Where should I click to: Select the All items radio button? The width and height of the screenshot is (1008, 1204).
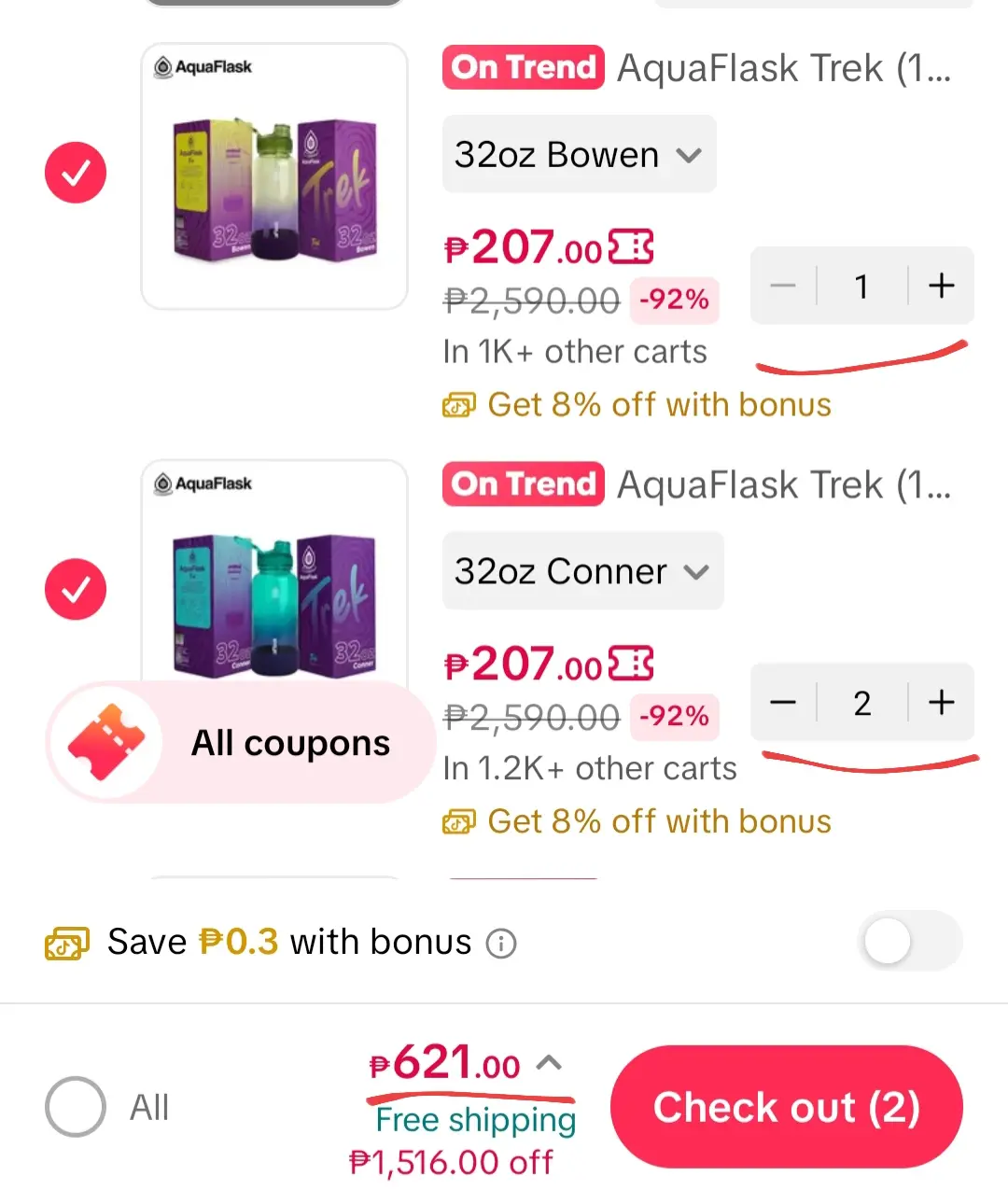(x=76, y=1107)
